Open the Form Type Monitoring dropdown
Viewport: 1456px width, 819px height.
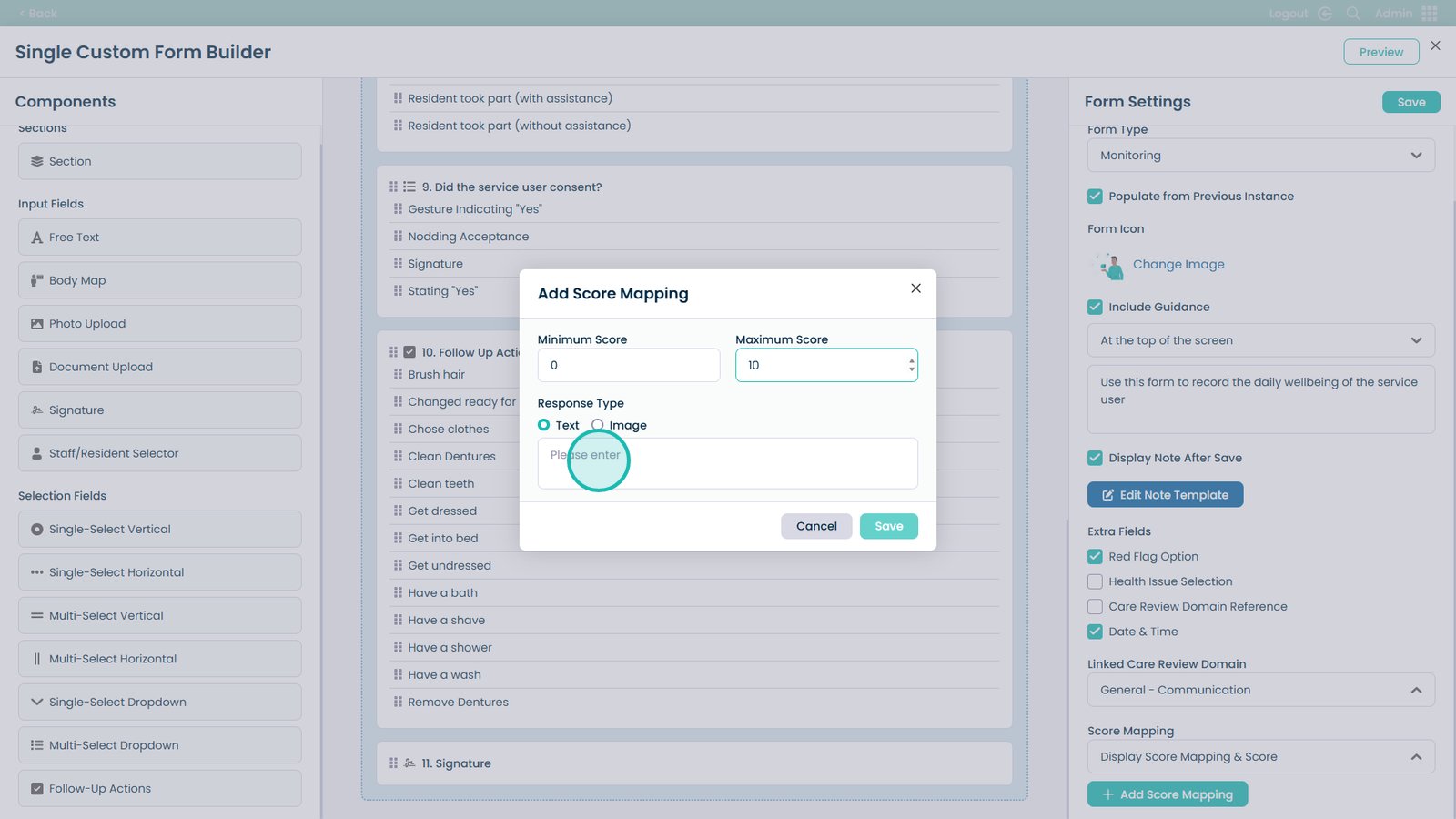pos(1261,156)
